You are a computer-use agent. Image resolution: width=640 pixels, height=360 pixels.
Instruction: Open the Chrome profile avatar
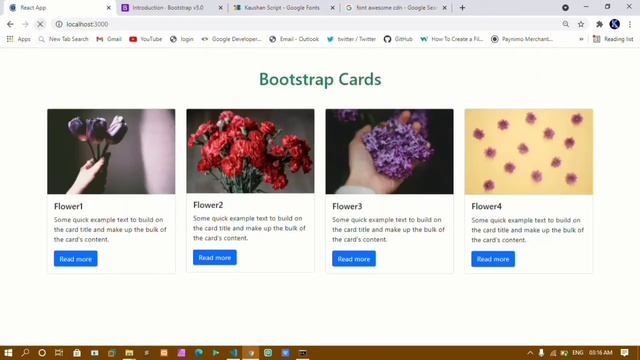[614, 24]
